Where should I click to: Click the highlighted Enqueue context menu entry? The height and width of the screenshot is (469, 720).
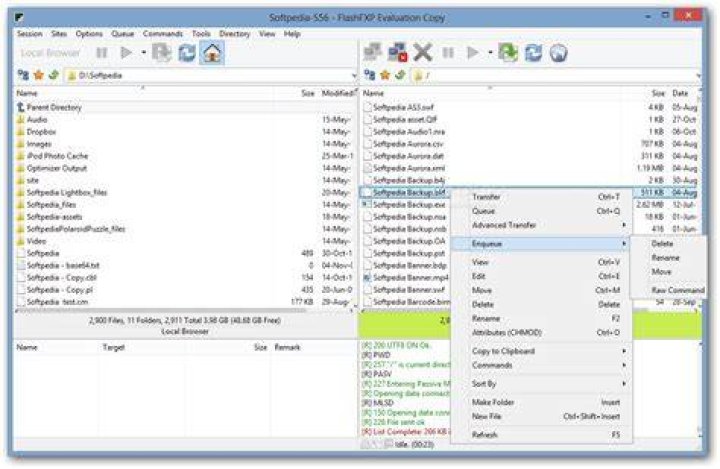point(541,244)
